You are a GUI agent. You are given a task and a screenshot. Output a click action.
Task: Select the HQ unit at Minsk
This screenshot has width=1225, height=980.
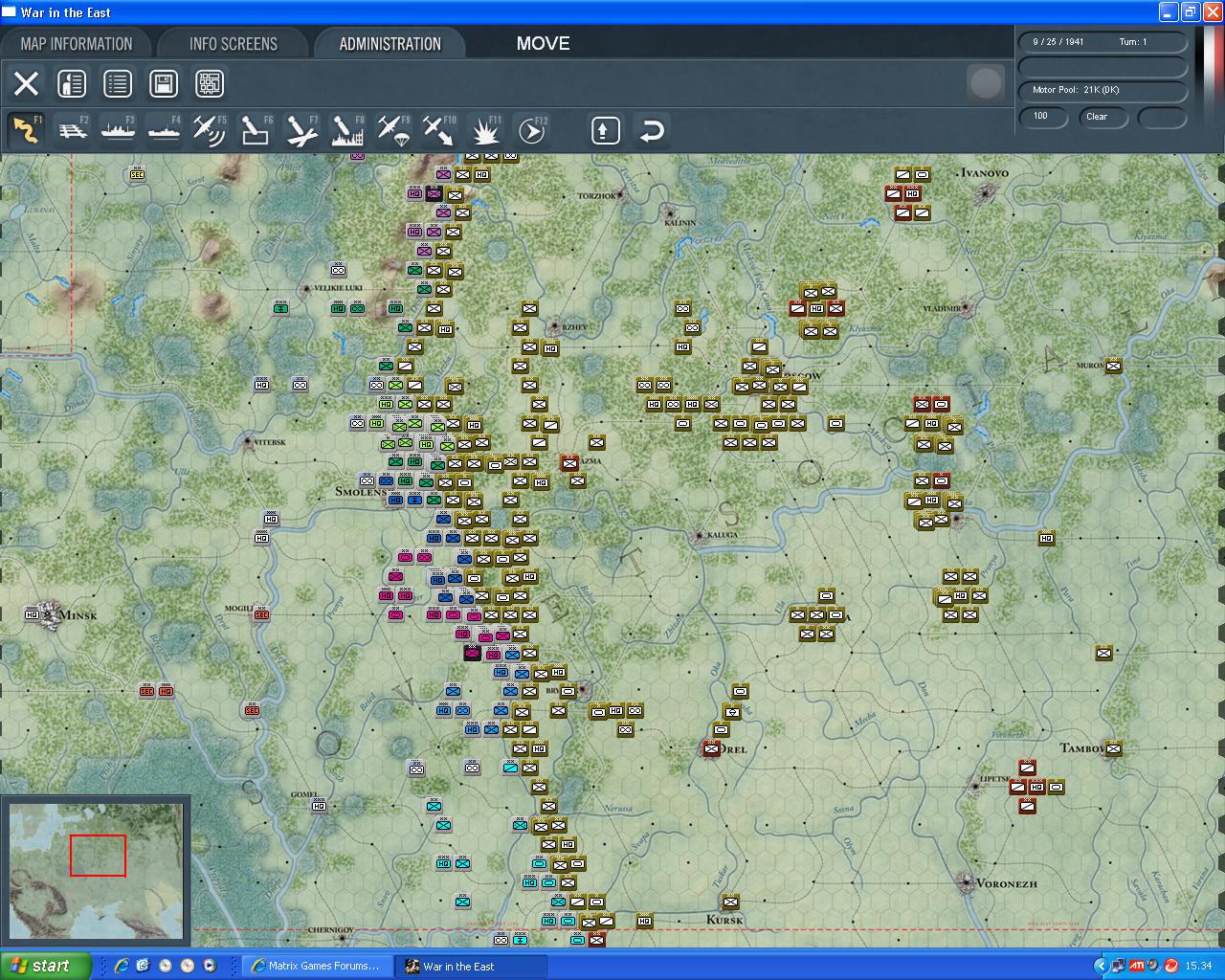pos(33,614)
